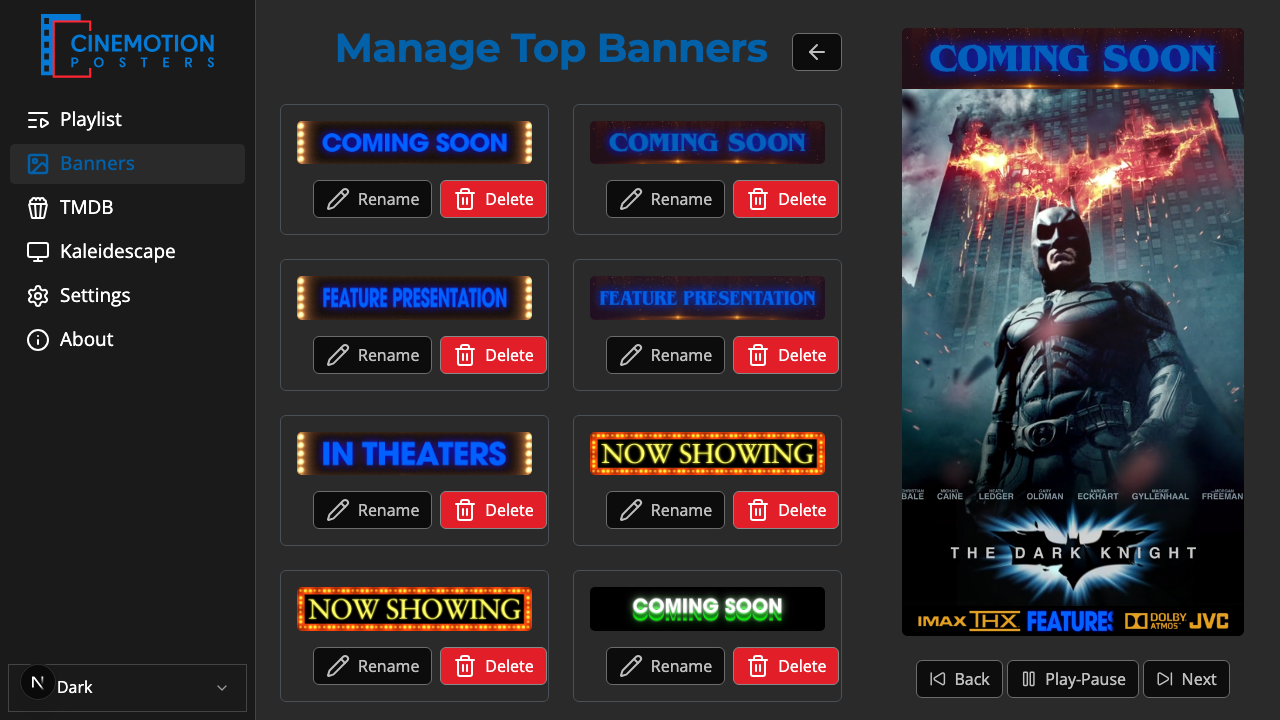Skip to the Next poster
Viewport: 1280px width, 720px height.
[x=1186, y=679]
